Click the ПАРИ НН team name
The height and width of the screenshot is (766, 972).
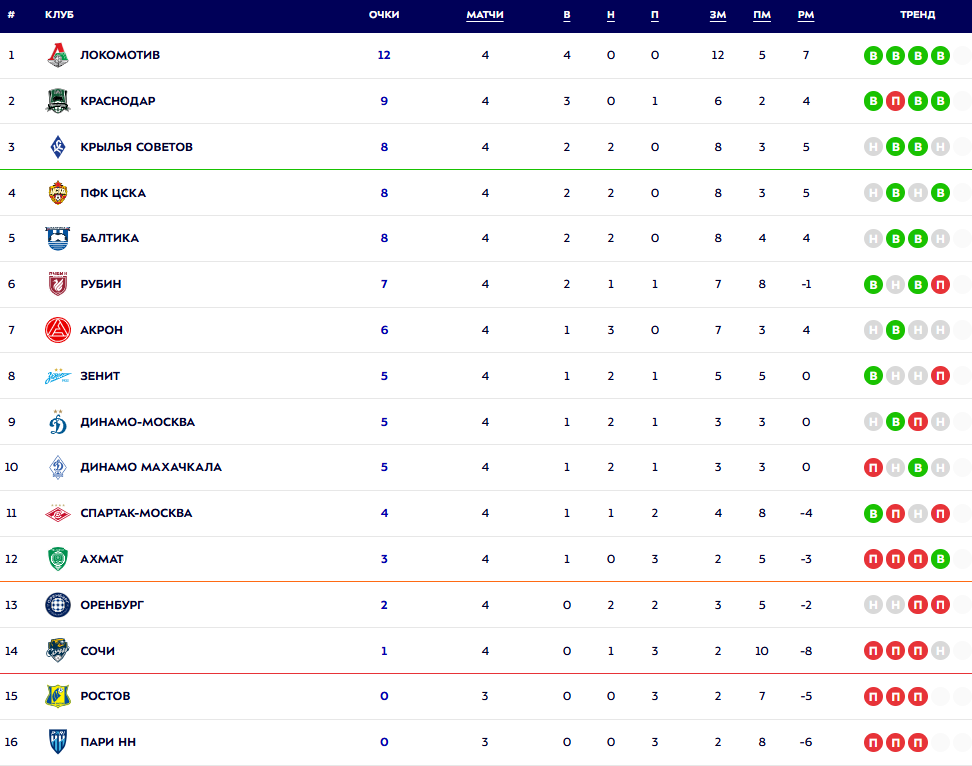click(x=108, y=742)
